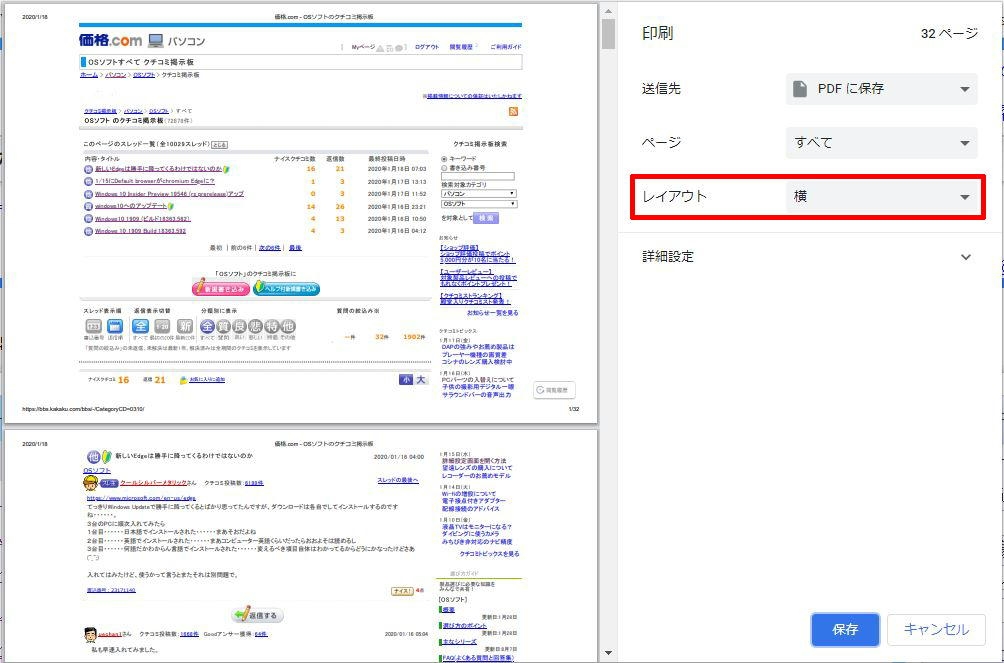Open thread 新しいEdgeは勝手に降ってくるわけではないのか
The width and height of the screenshot is (1004, 663).
coord(158,169)
